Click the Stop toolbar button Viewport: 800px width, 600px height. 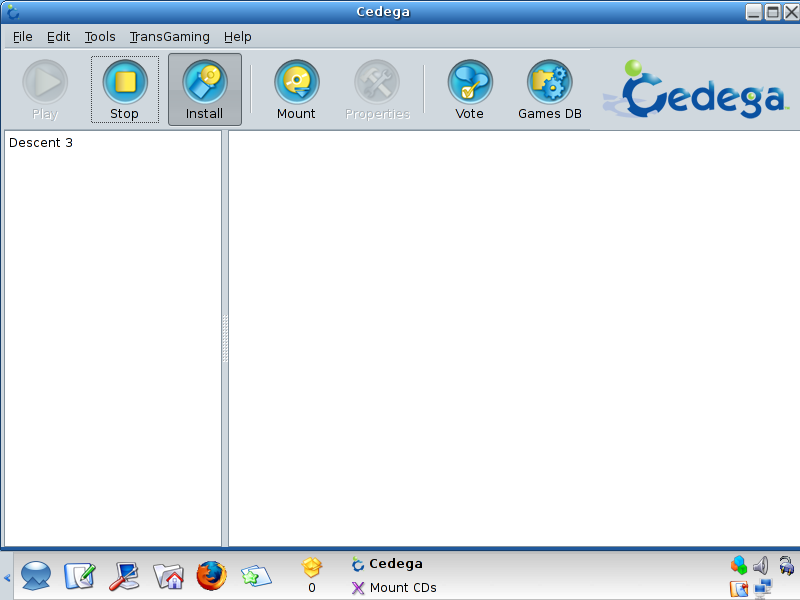pyautogui.click(x=125, y=89)
